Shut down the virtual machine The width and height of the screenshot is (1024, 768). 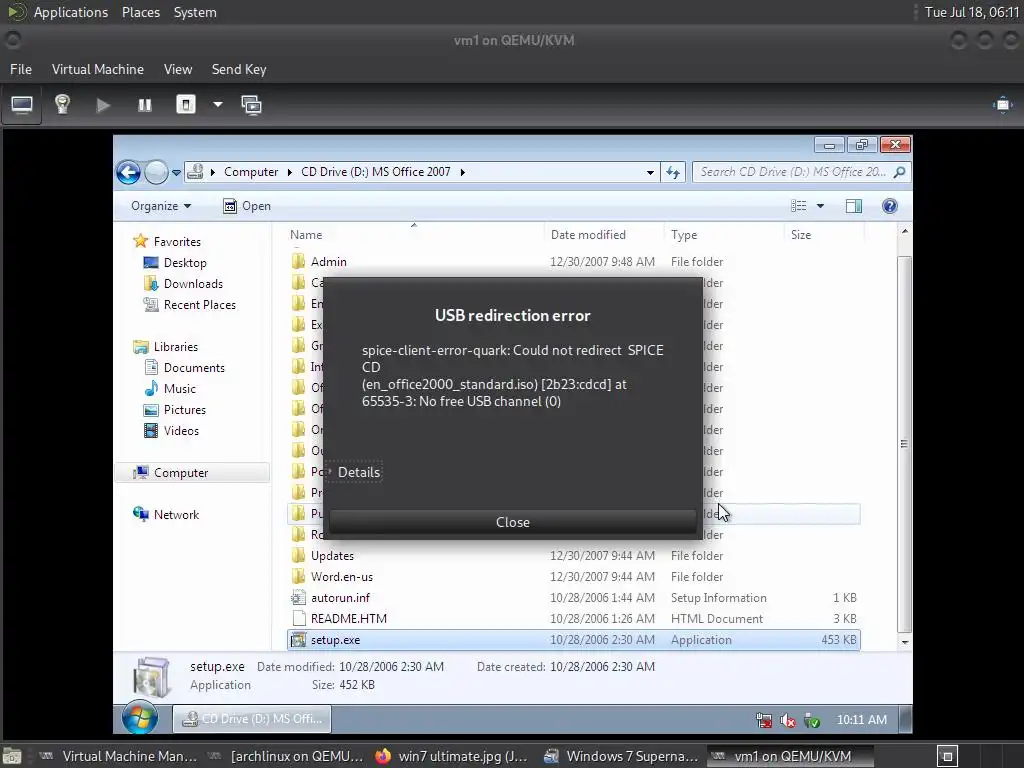pos(186,105)
